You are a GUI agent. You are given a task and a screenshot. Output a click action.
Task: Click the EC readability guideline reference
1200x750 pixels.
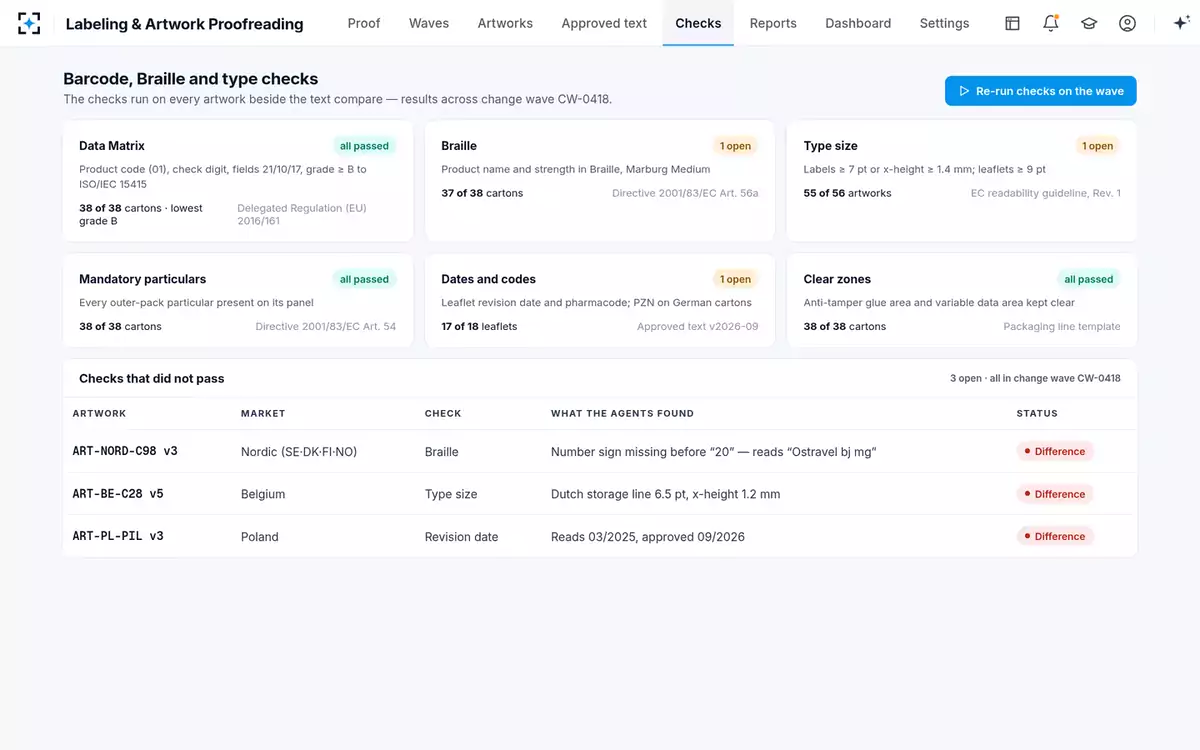(1046, 193)
